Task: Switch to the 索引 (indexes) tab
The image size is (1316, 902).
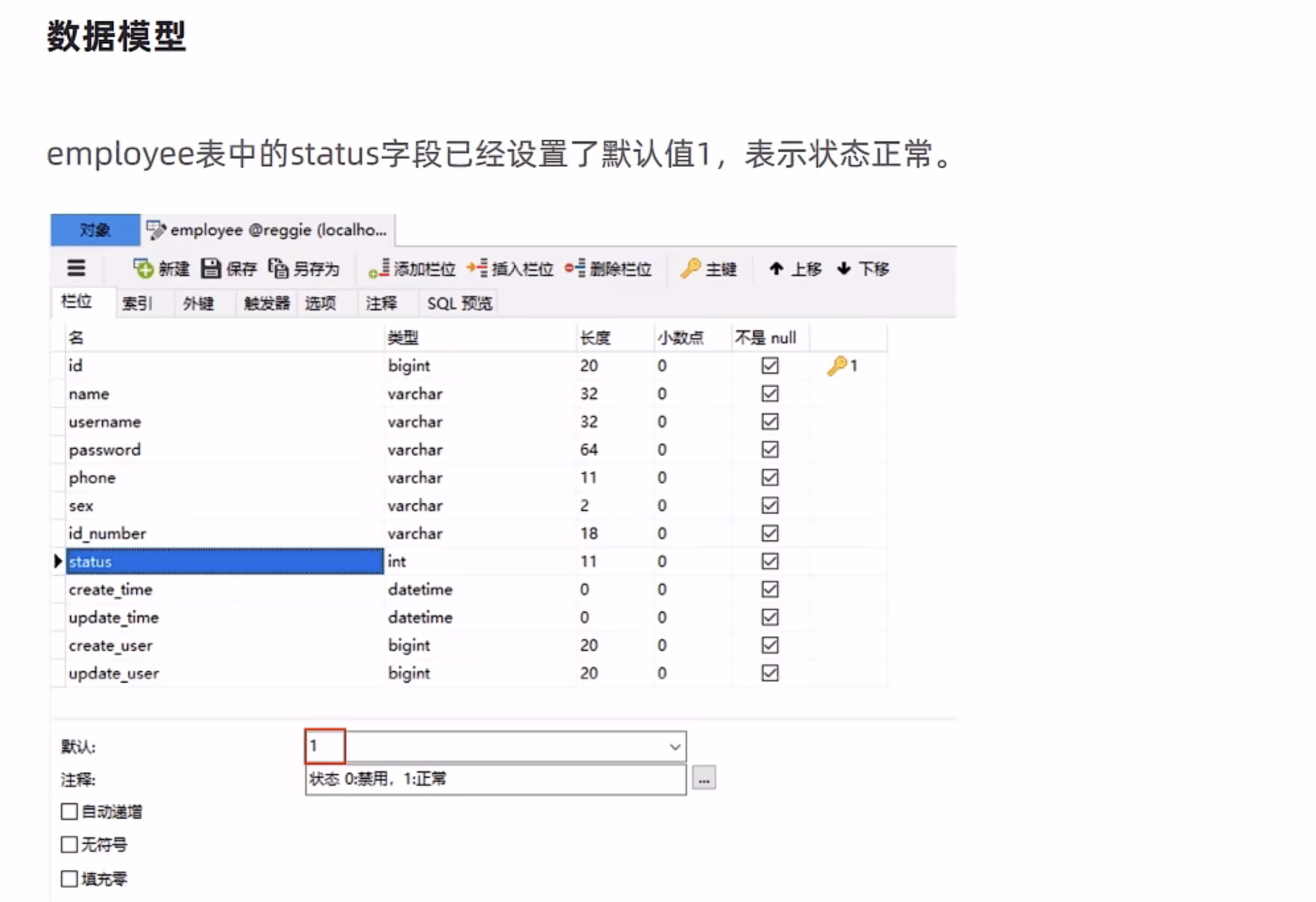Action: [x=137, y=304]
